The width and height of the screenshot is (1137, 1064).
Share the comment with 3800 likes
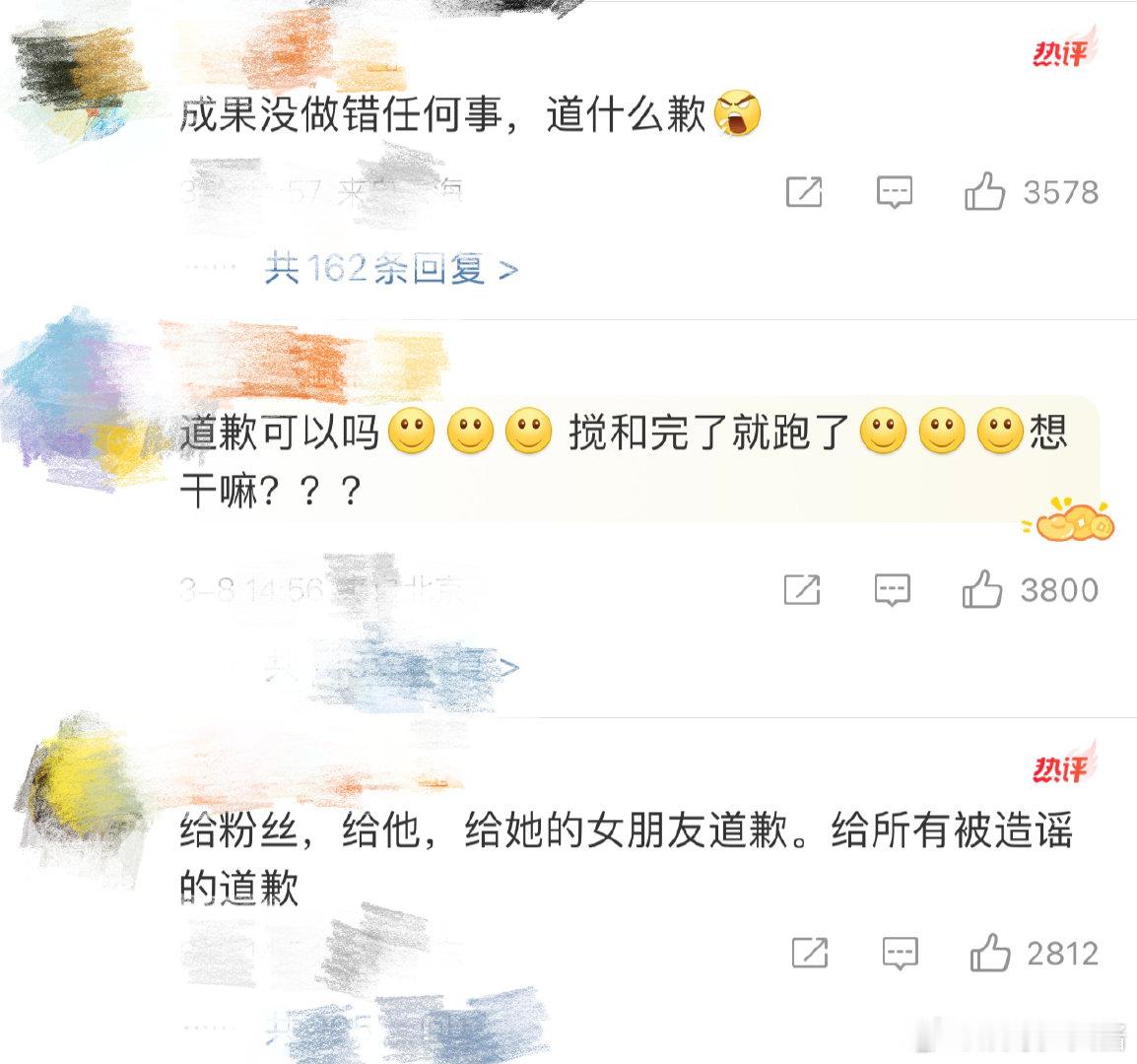point(802,590)
